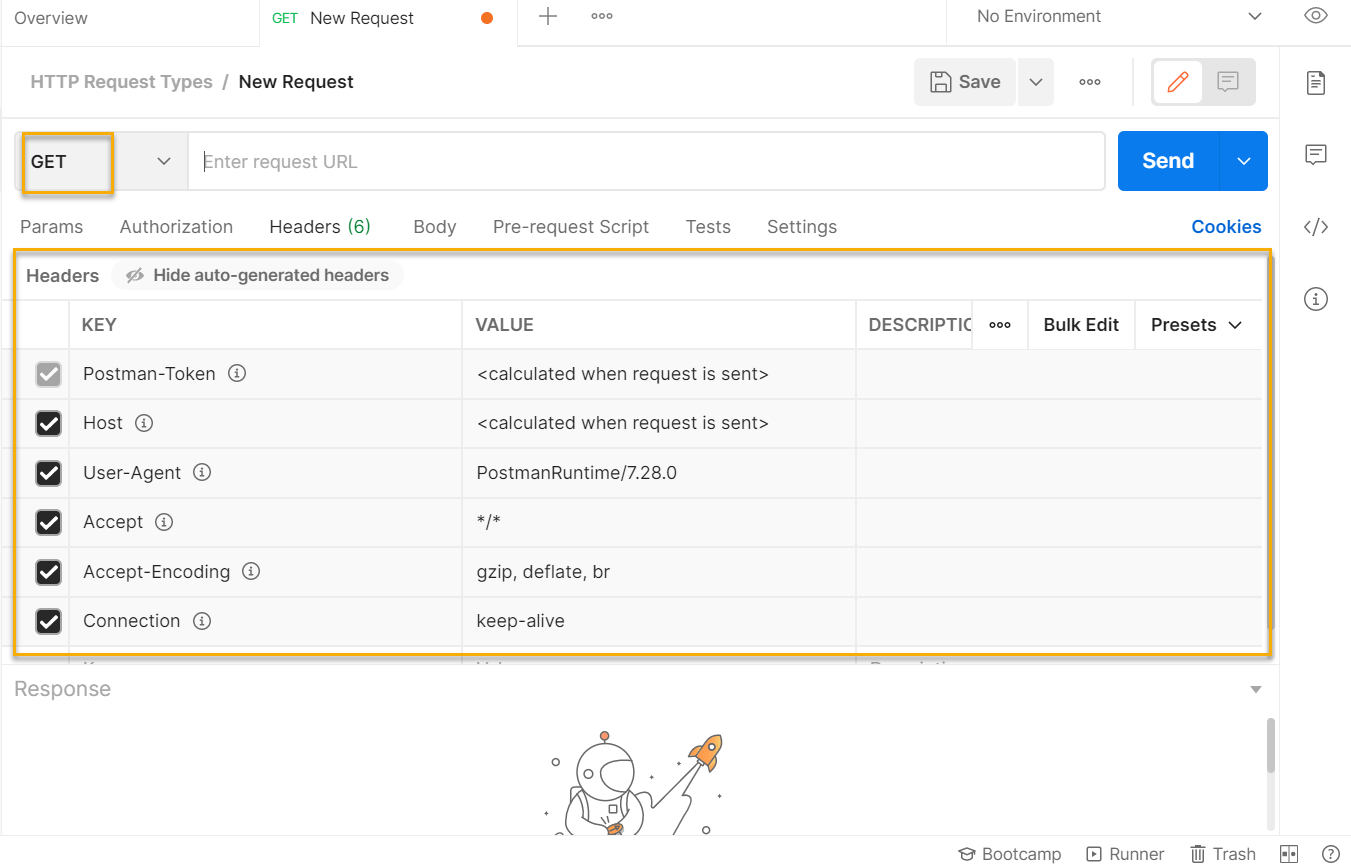Open the Trash in bottom status bar
This screenshot has height=865, width=1351.
pos(1222,853)
